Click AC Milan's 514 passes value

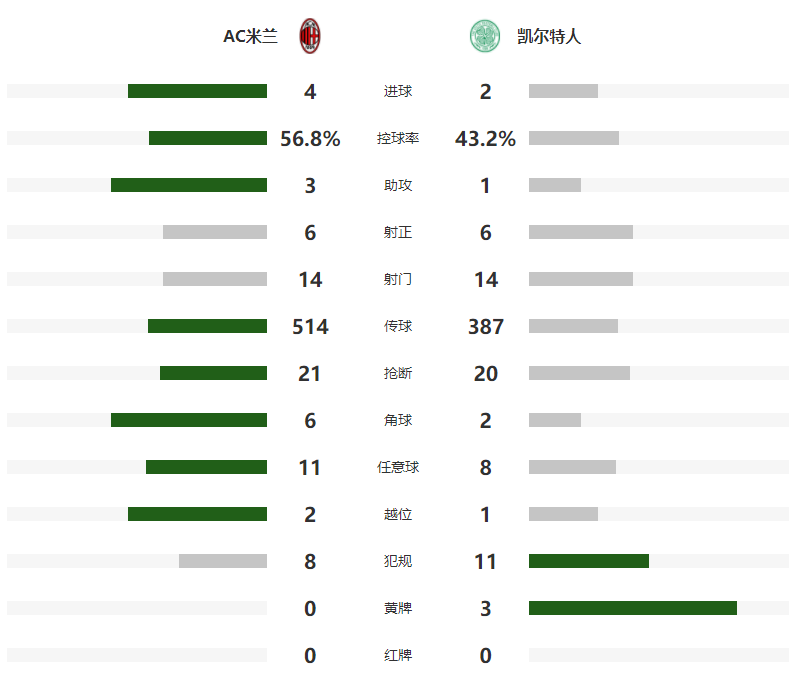click(x=310, y=326)
